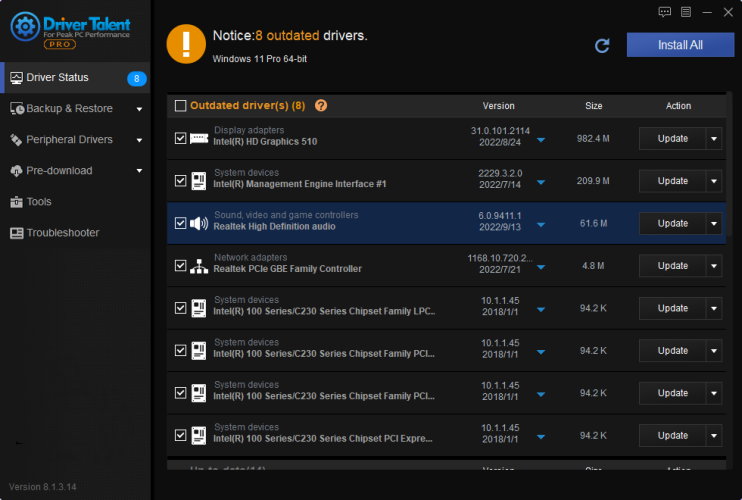This screenshot has height=500, width=742.
Task: Open Tools section
Action: pos(75,202)
